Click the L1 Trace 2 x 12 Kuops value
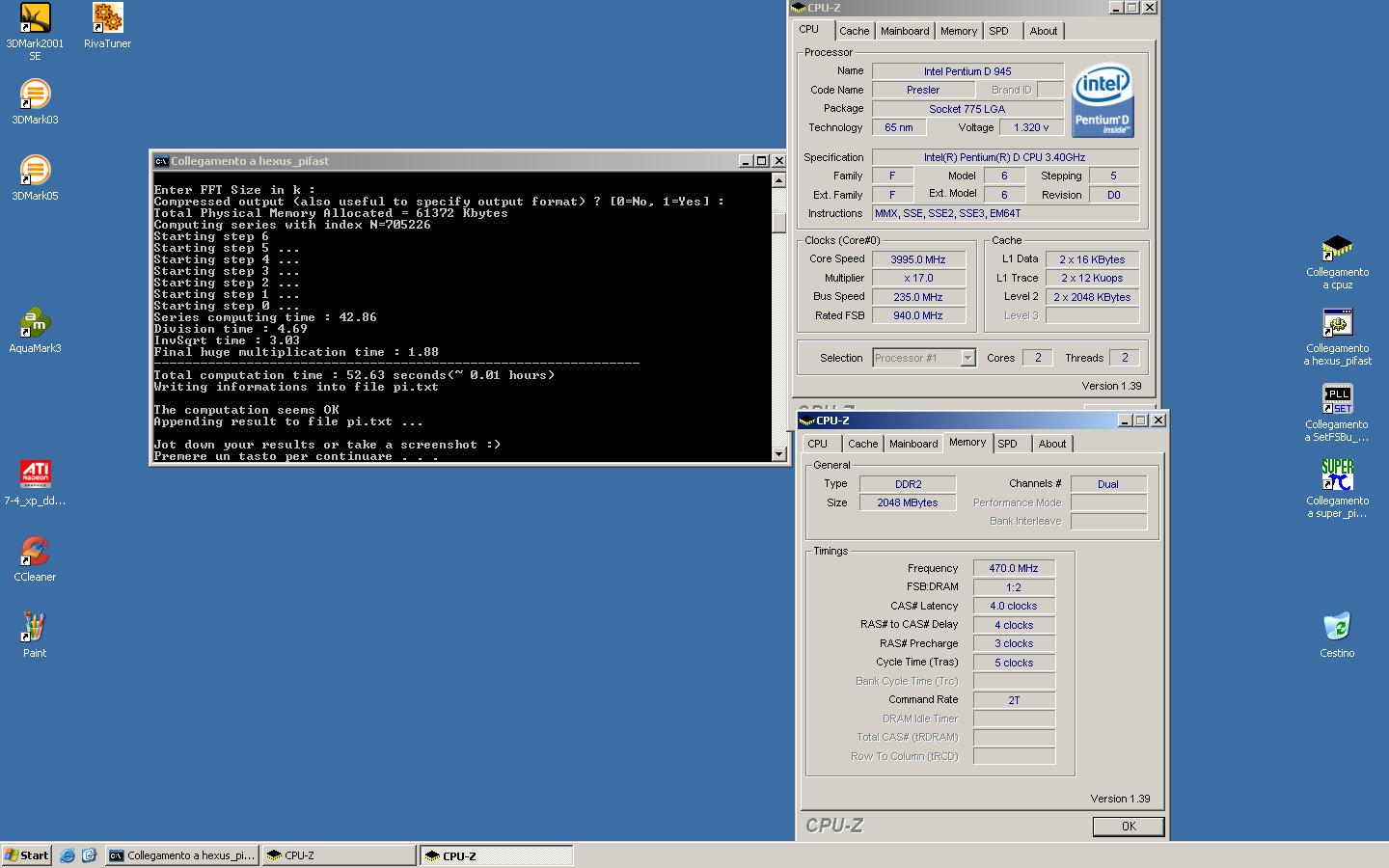 [1092, 278]
